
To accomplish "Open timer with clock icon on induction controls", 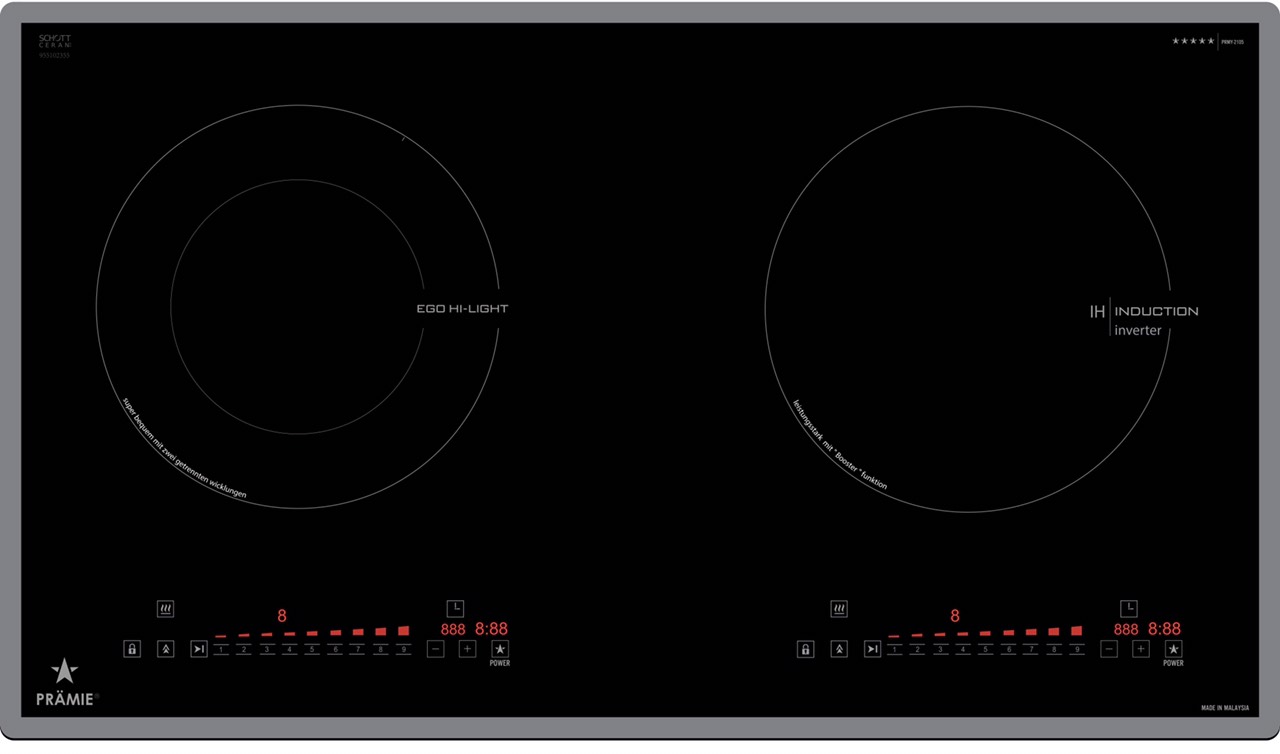I will point(1128,608).
